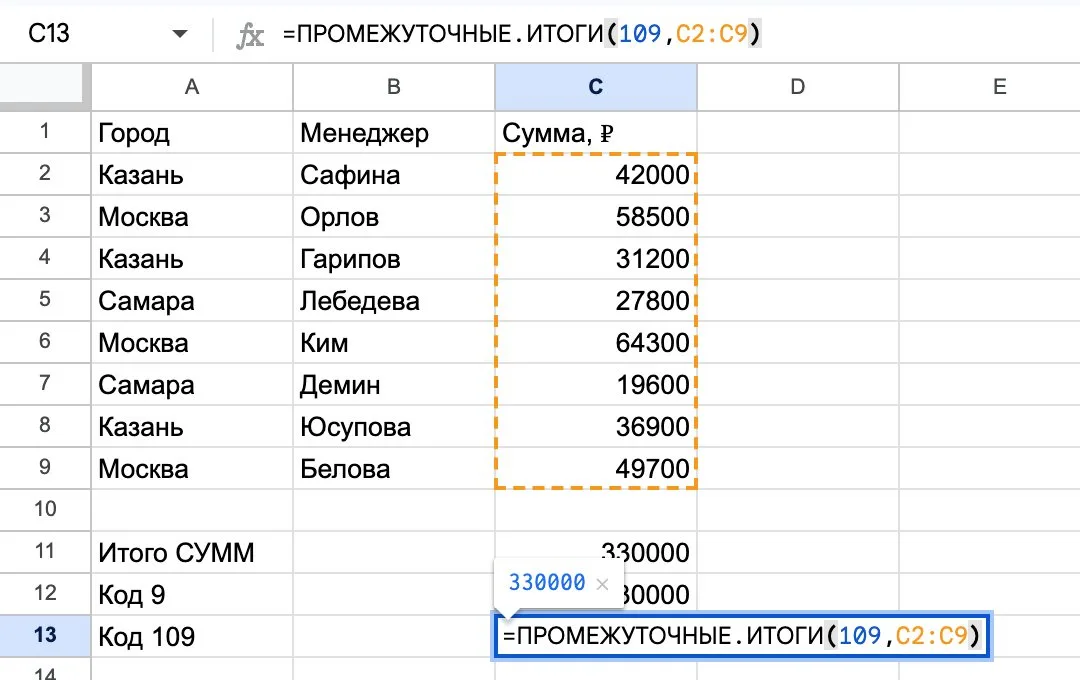Select column B header
This screenshot has height=680, width=1080.
click(394, 87)
